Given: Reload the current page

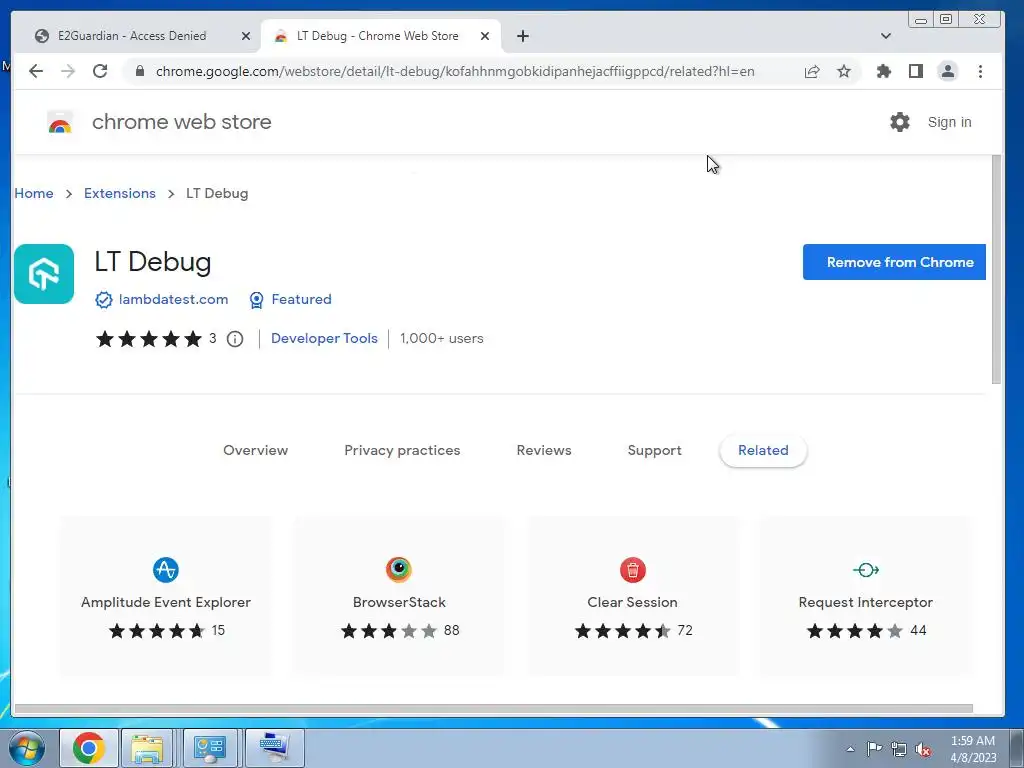Looking at the screenshot, I should [x=100, y=71].
